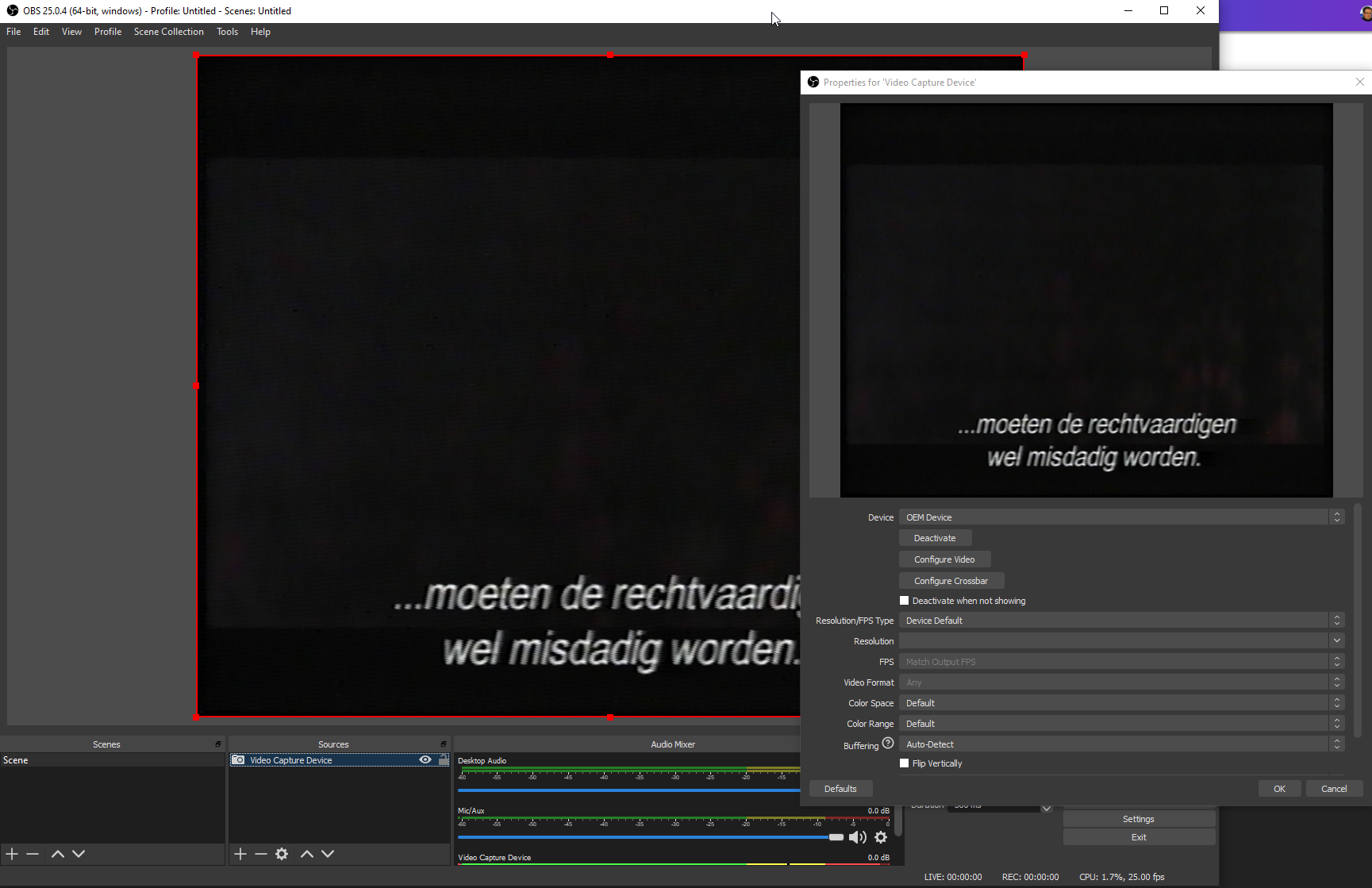Check the Flip Vertically checkbox
The width and height of the screenshot is (1372, 888).
(904, 763)
